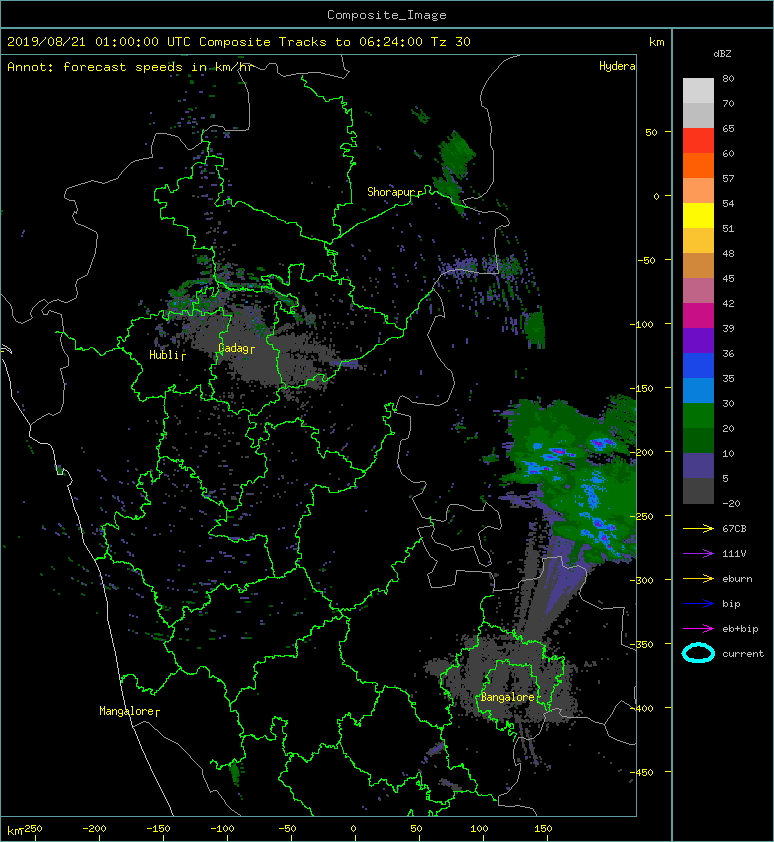
Task: Click the -450 tick on vertical axis
Action: point(641,772)
